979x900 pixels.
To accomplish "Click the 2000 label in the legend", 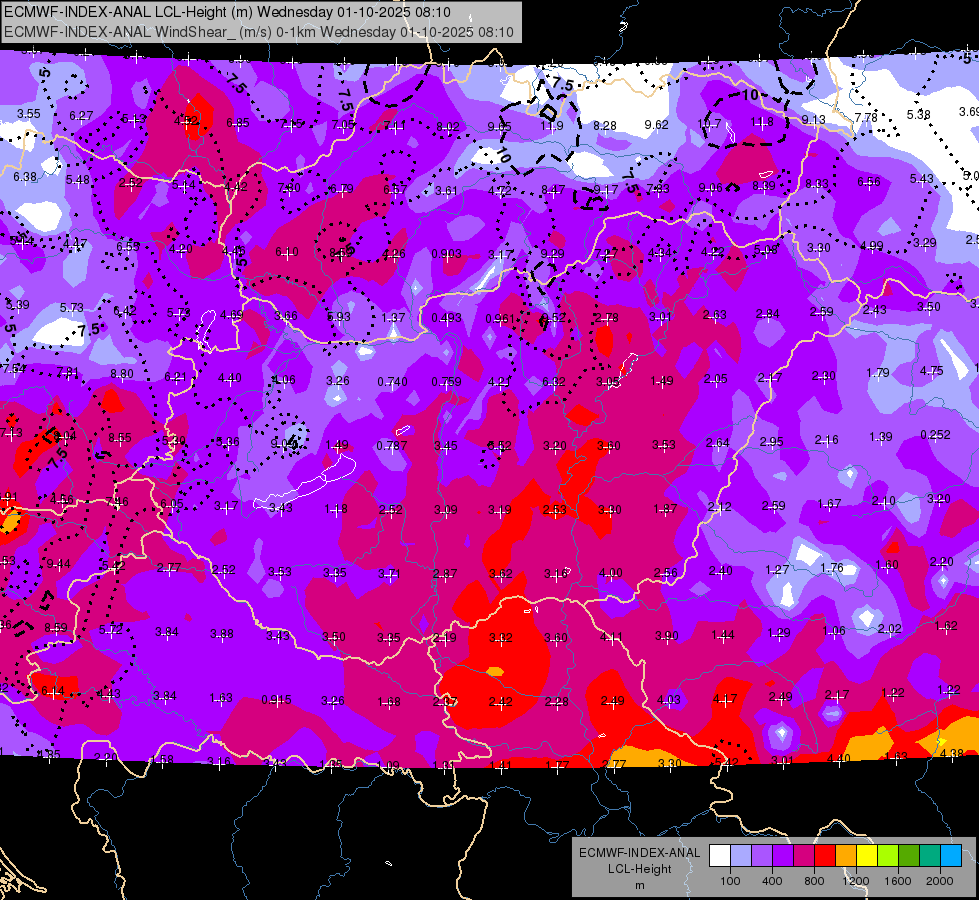I will coord(940,881).
